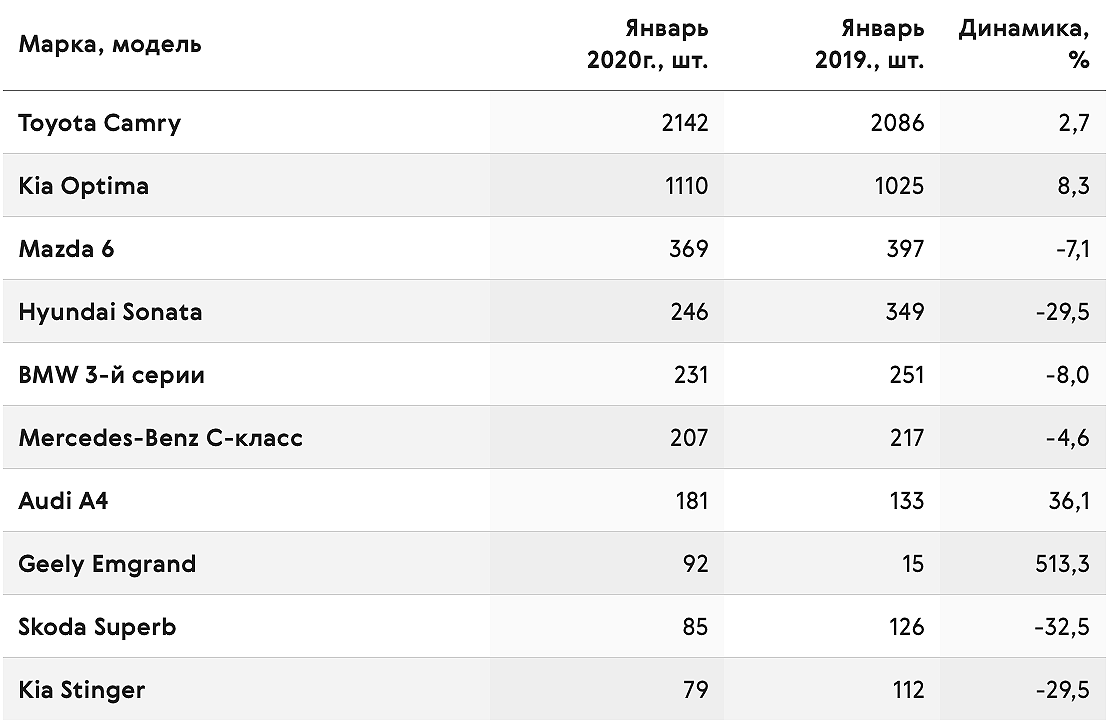Select the Geely Emgrand row label

pos(107,565)
